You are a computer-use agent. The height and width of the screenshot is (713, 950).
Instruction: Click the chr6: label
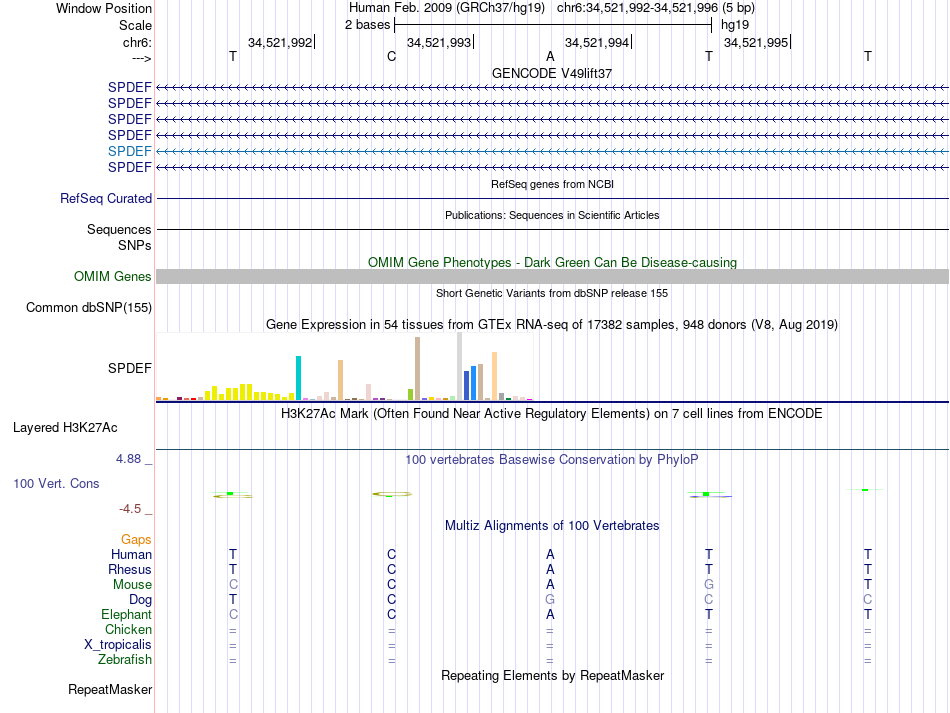coord(138,42)
